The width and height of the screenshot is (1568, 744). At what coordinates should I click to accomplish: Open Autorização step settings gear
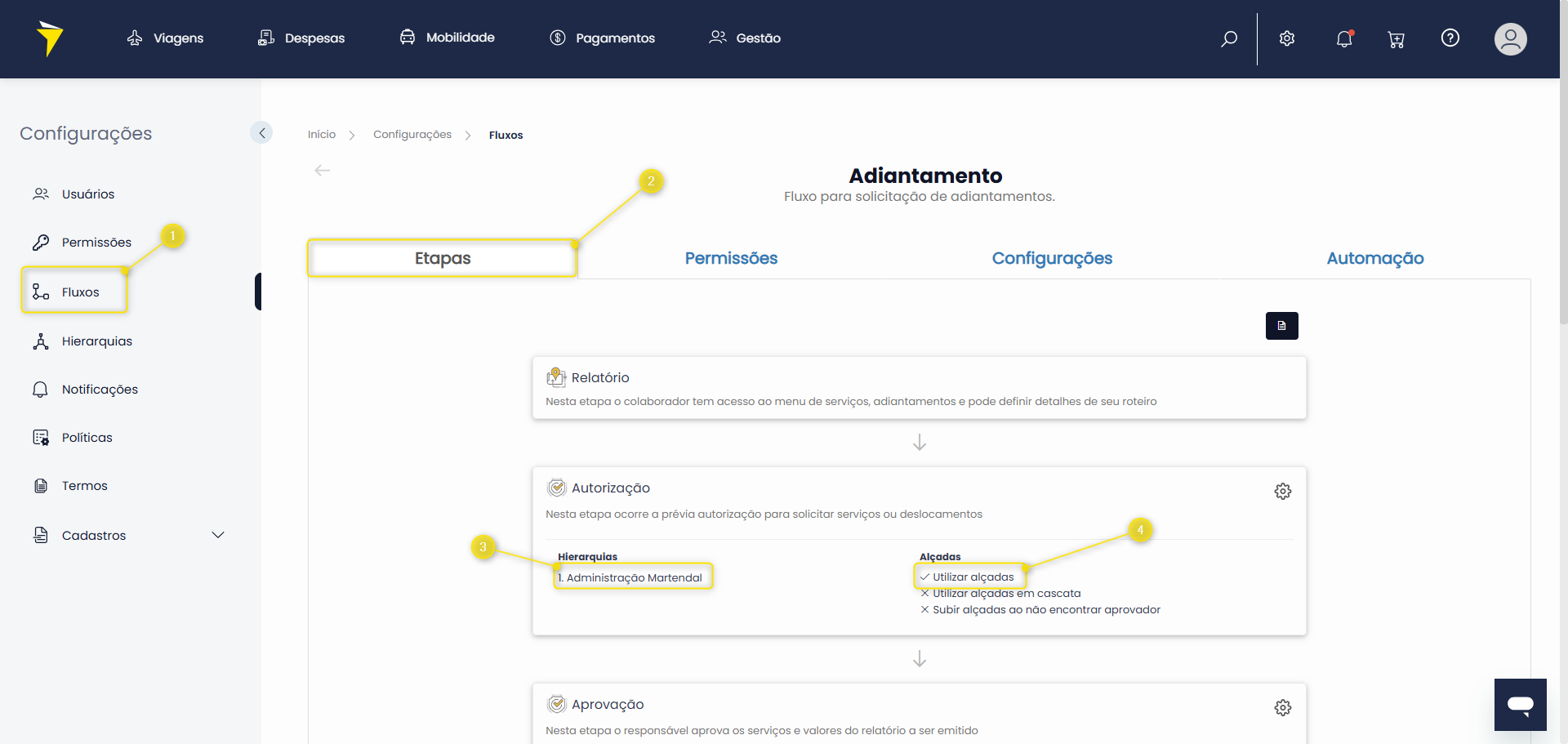pos(1282,491)
